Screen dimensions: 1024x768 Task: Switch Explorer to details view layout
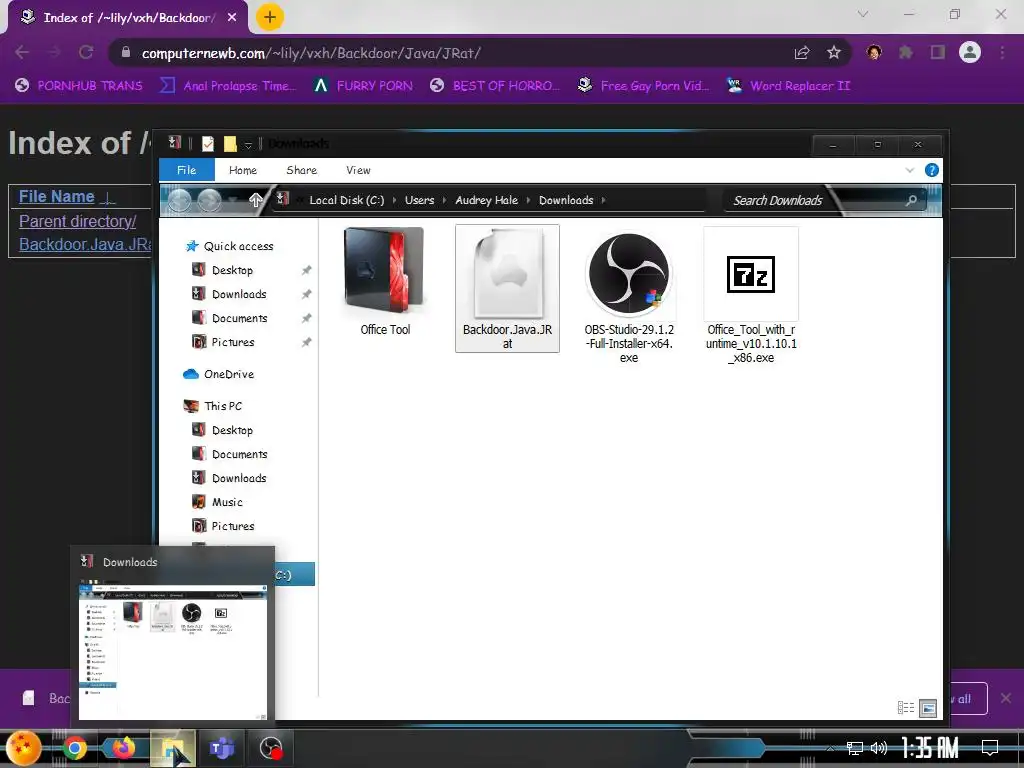[906, 707]
